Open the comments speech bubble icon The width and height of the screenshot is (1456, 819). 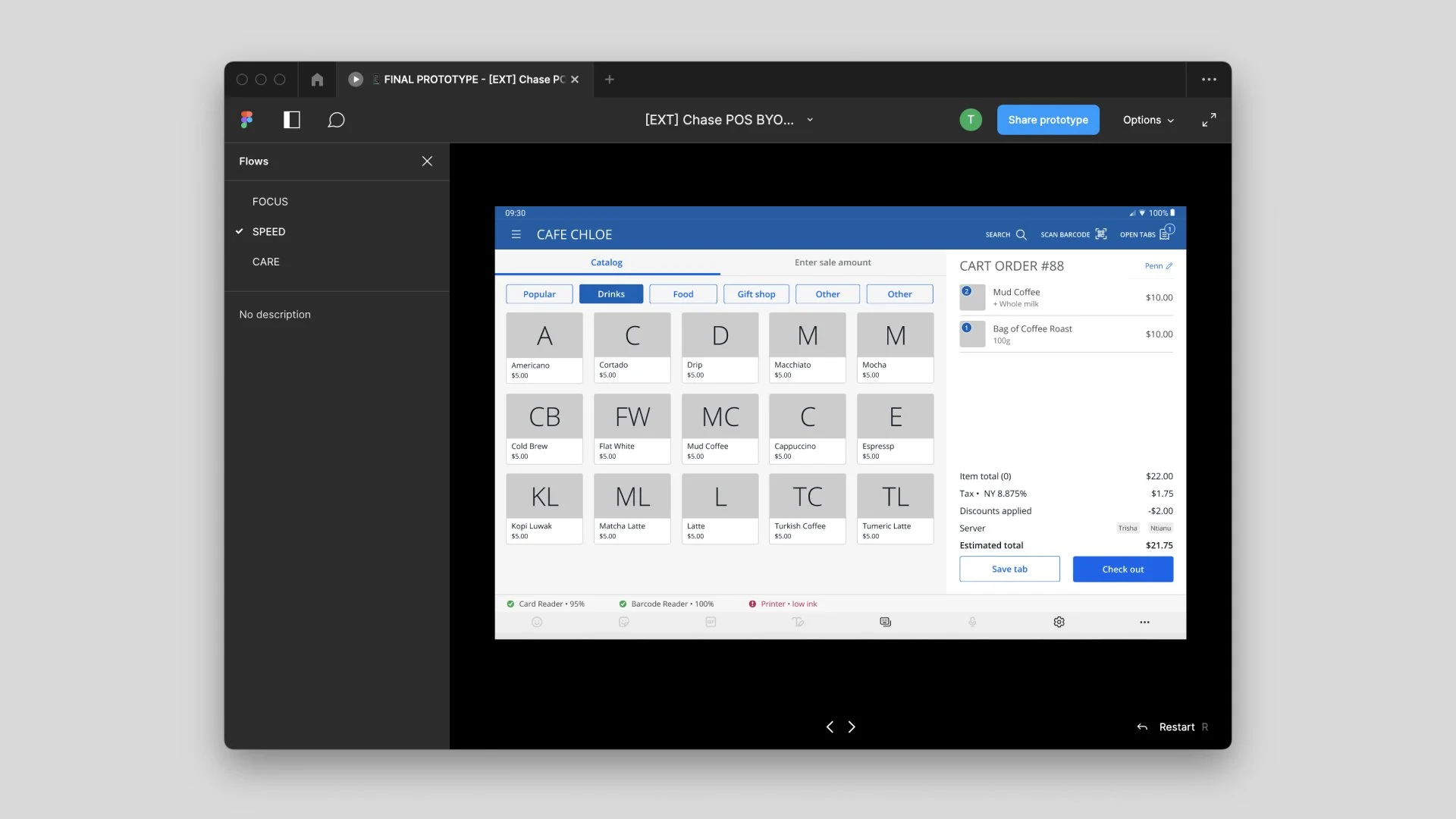tap(336, 120)
